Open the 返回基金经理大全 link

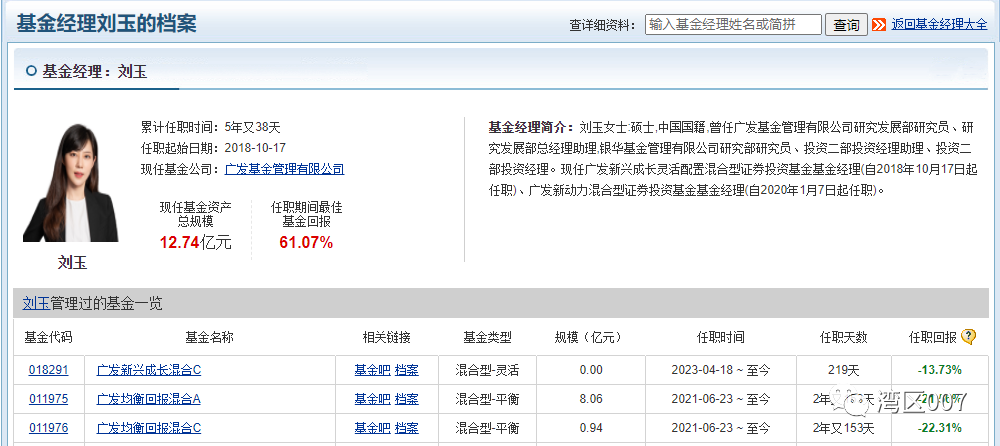[939, 24]
